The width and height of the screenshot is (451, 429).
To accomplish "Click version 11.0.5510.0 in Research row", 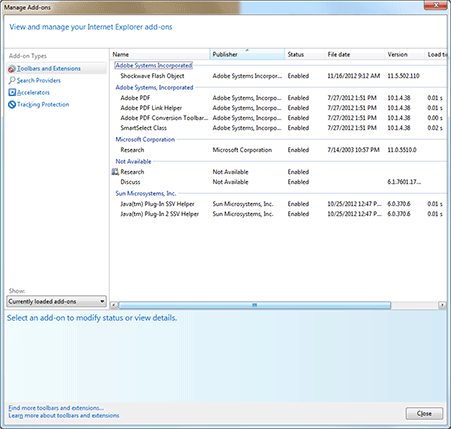I will [402, 150].
